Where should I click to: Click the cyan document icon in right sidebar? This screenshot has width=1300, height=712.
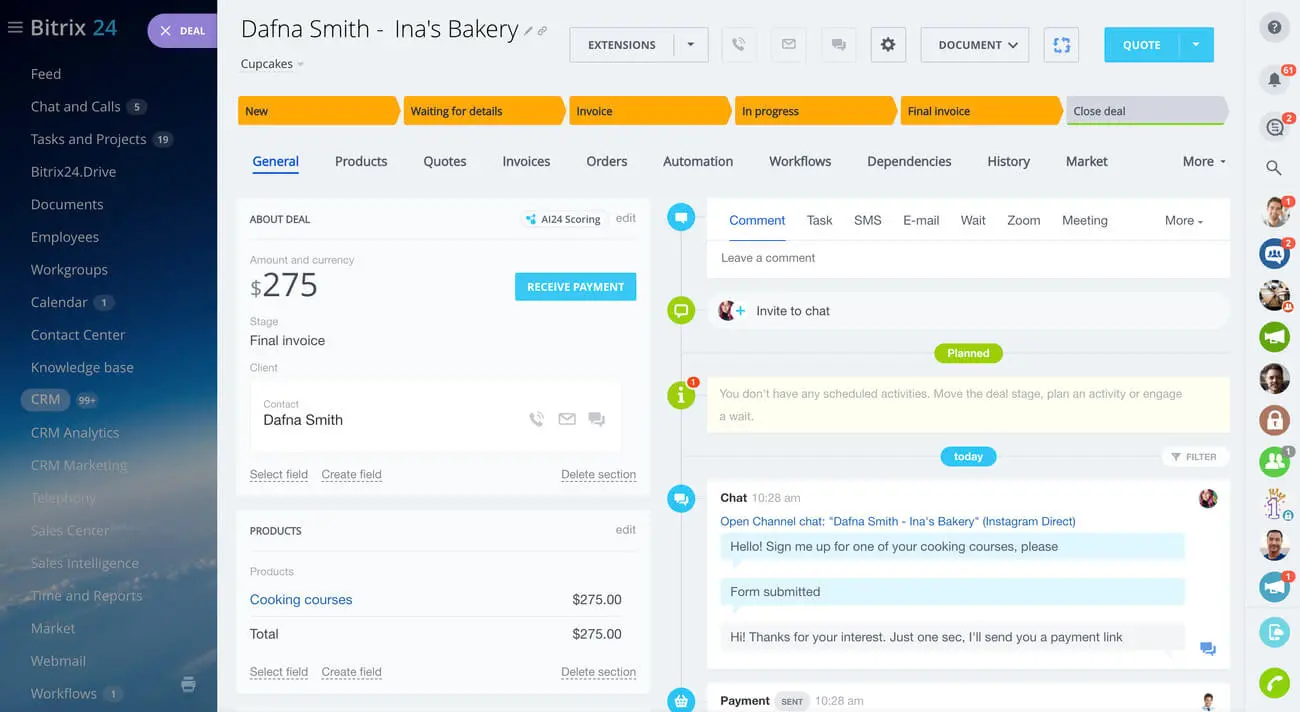[x=1274, y=632]
